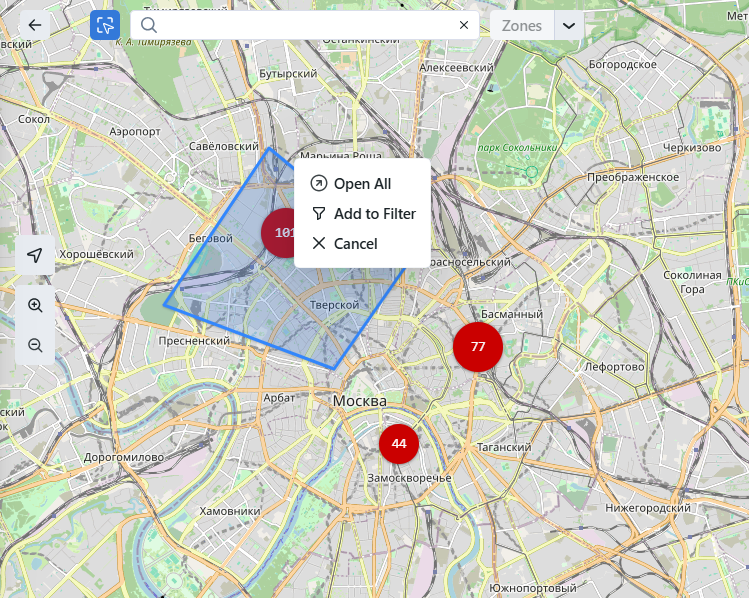This screenshot has width=749, height=598.
Task: Choose Open All from context menu
Action: [362, 184]
